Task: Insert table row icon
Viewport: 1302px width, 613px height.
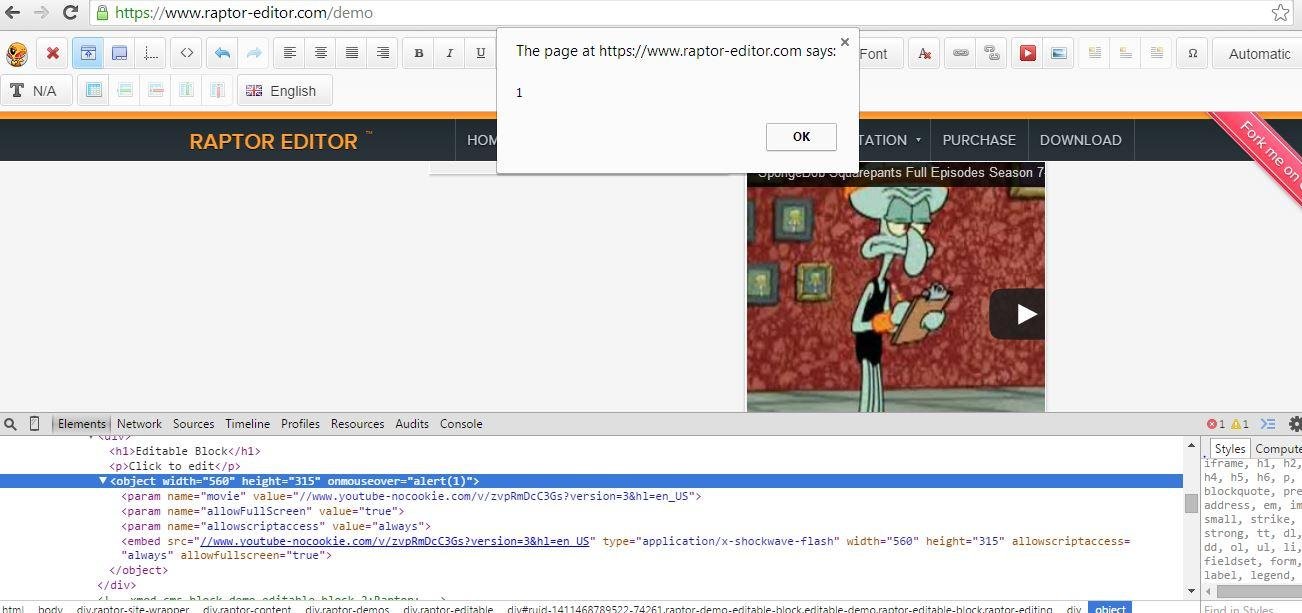Action: tap(125, 90)
